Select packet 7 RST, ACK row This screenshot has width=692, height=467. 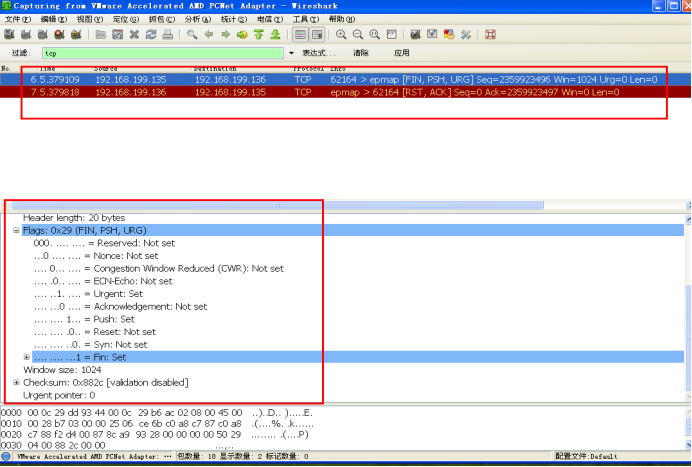pos(346,92)
